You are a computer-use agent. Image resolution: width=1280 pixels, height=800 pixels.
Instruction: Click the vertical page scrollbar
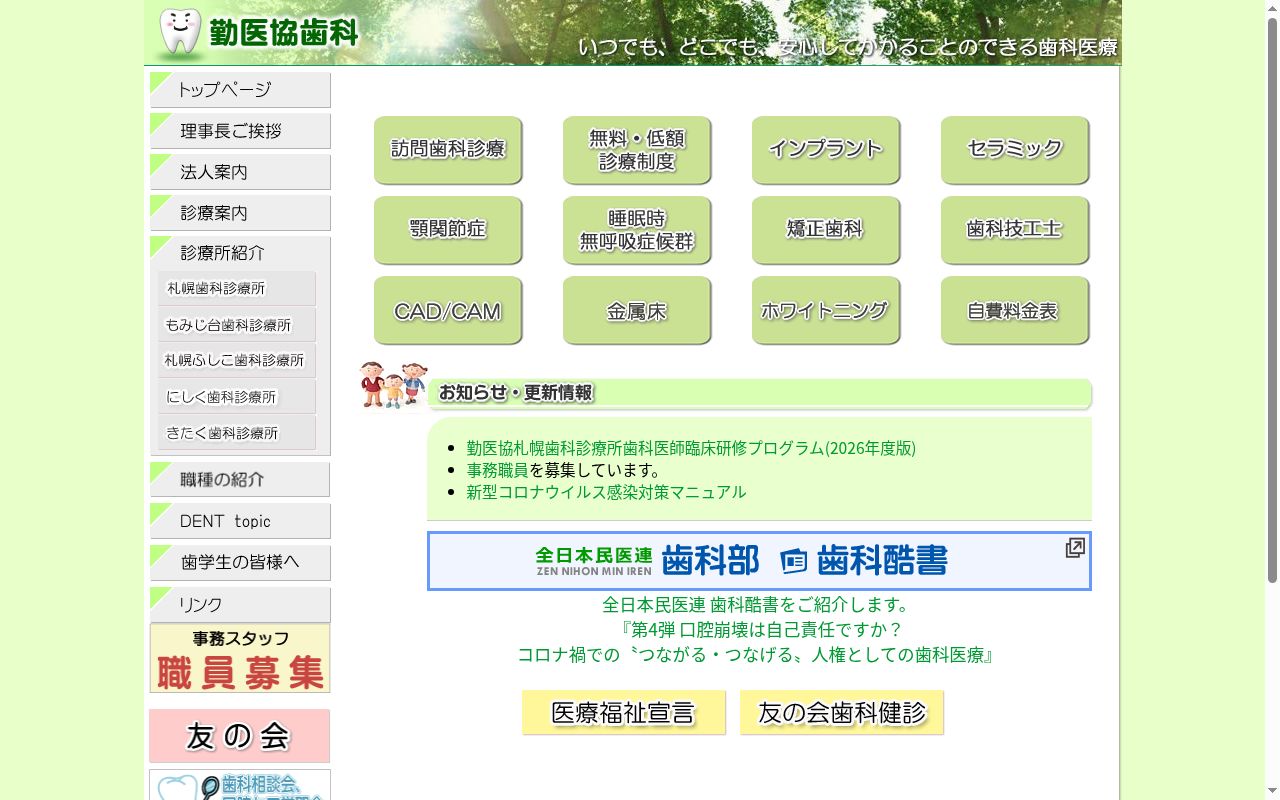[x=1272, y=300]
